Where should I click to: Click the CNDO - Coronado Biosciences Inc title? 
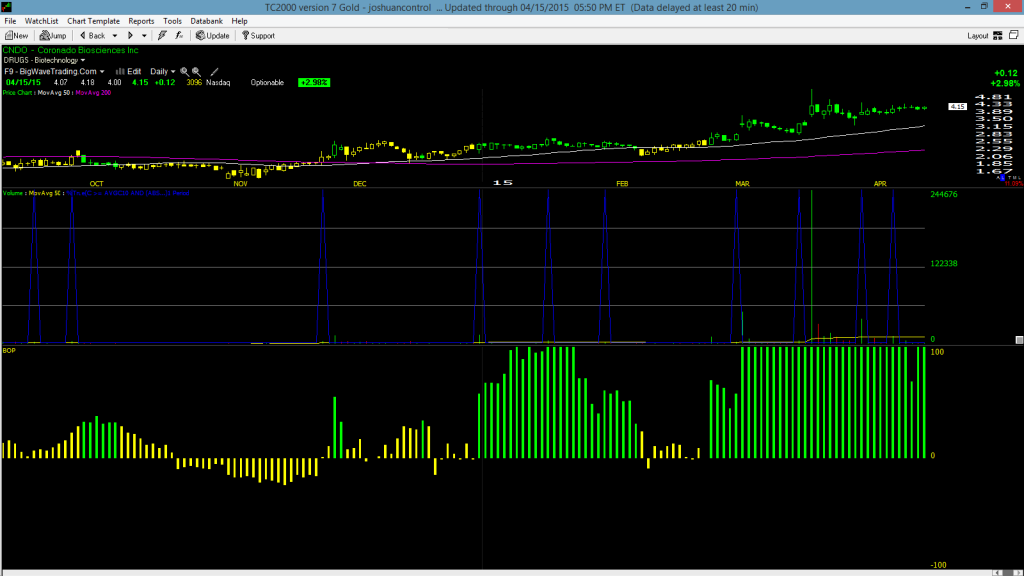(71, 50)
